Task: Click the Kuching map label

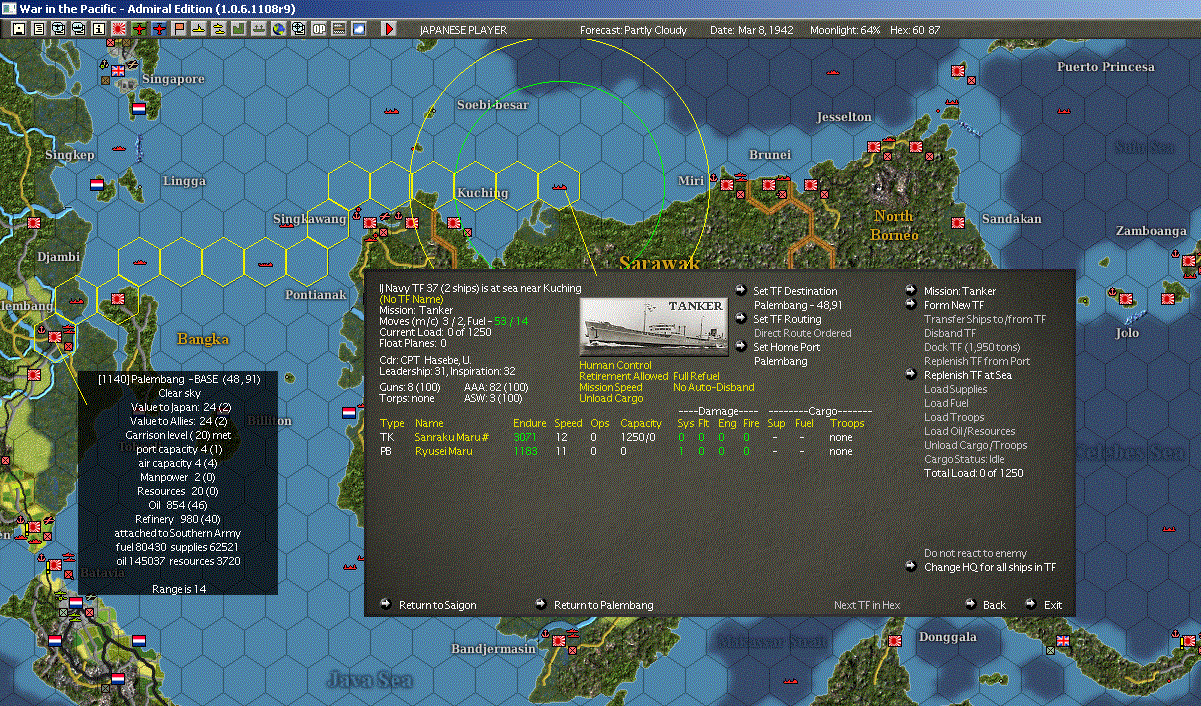Action: click(x=482, y=192)
